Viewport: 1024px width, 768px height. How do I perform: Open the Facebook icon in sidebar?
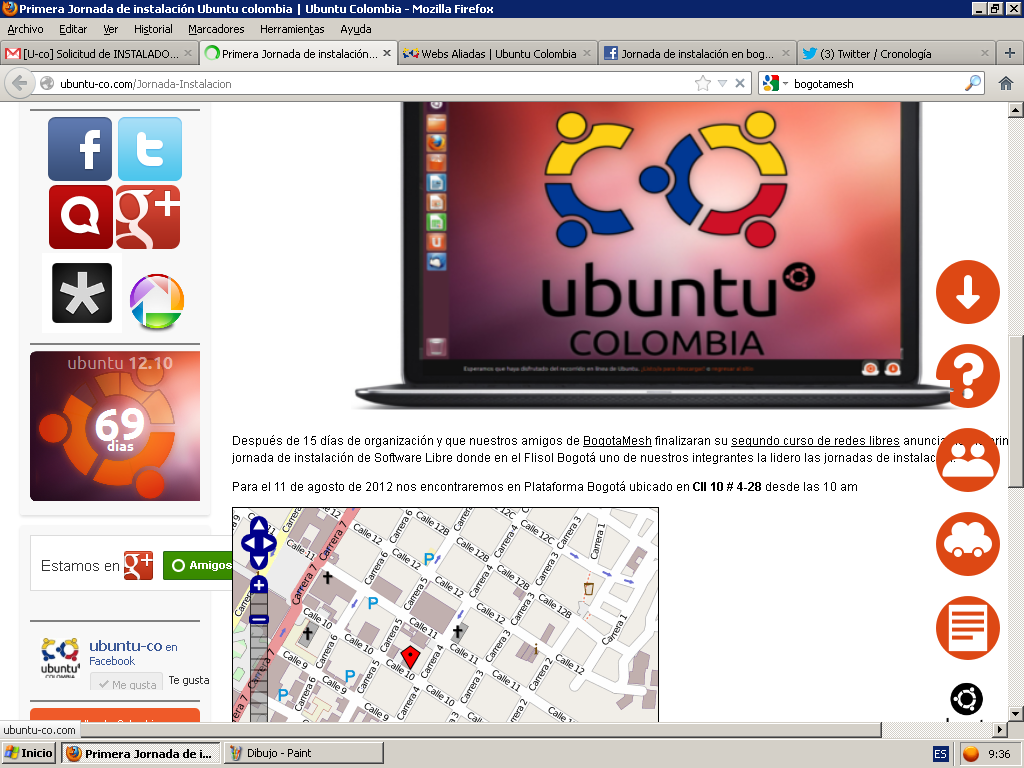click(x=80, y=149)
